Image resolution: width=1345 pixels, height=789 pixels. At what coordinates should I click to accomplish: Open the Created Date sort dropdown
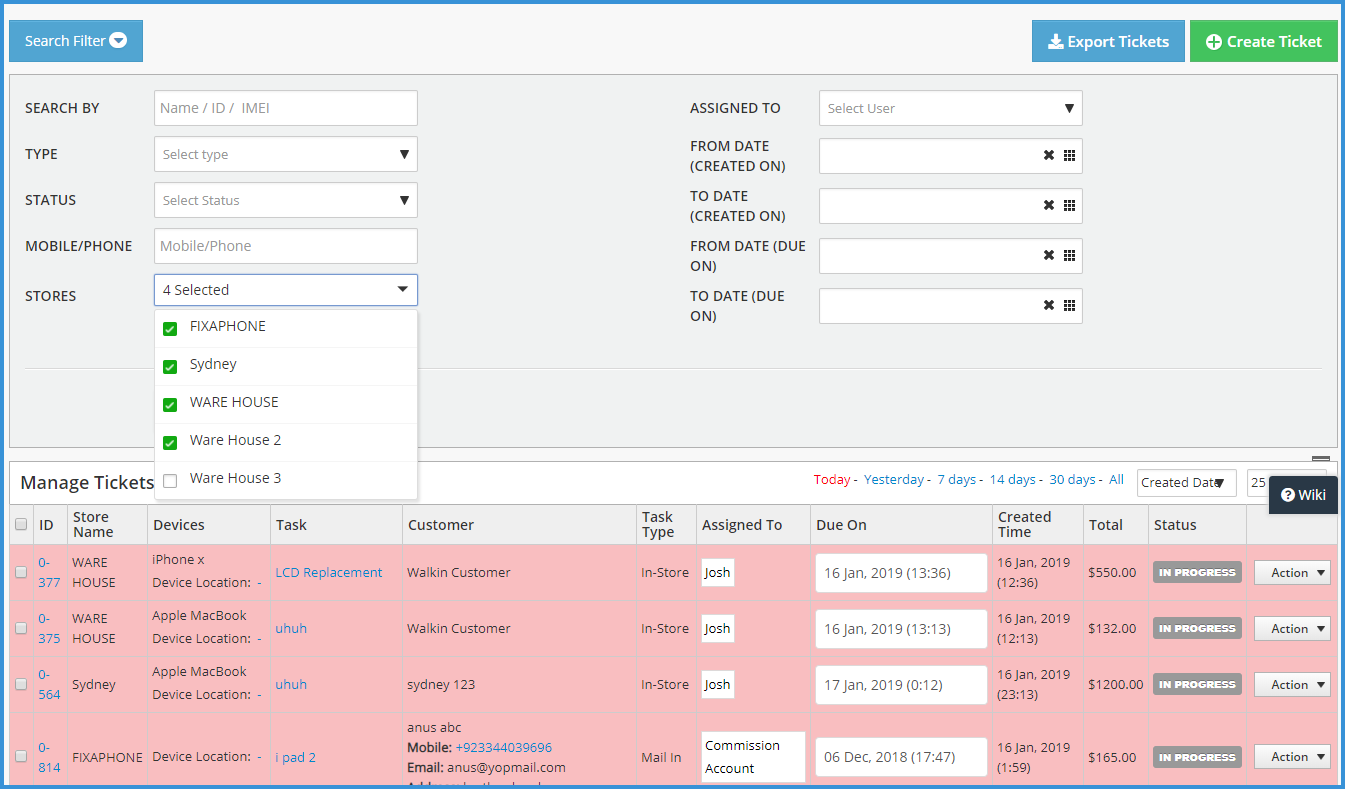point(1186,482)
